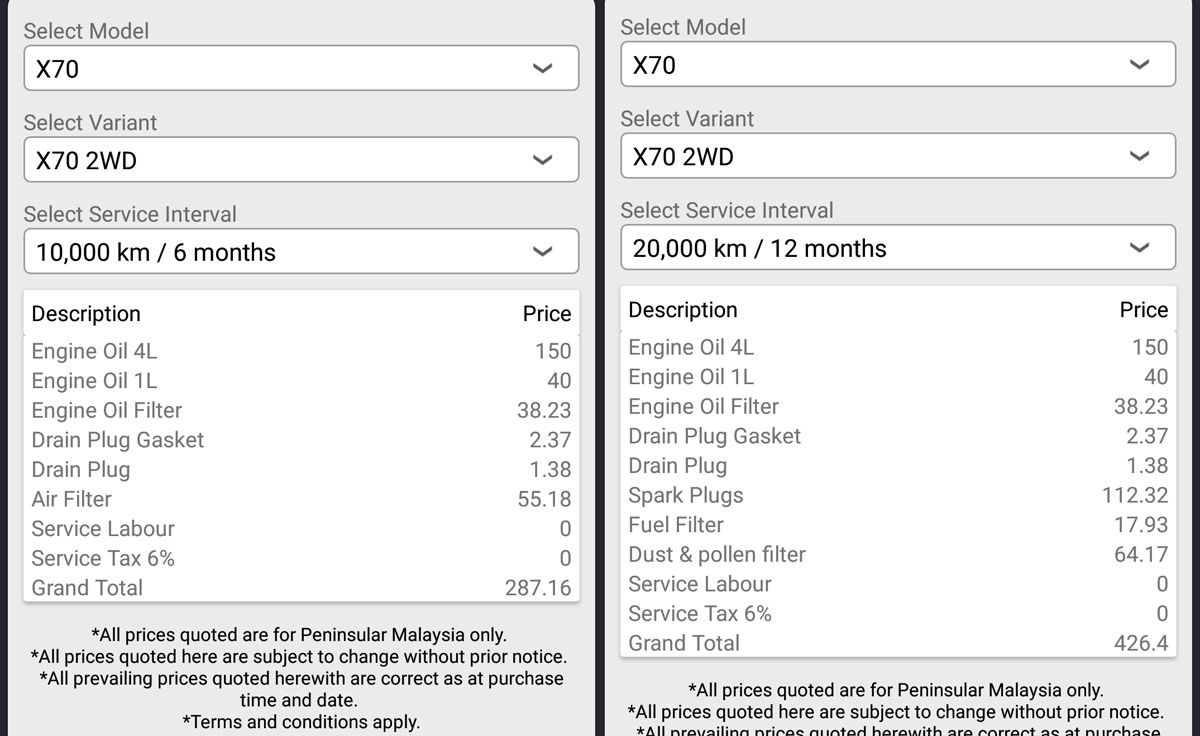Click Description header in the 10,000 km table
Viewport: 1200px width, 736px height.
coord(86,314)
